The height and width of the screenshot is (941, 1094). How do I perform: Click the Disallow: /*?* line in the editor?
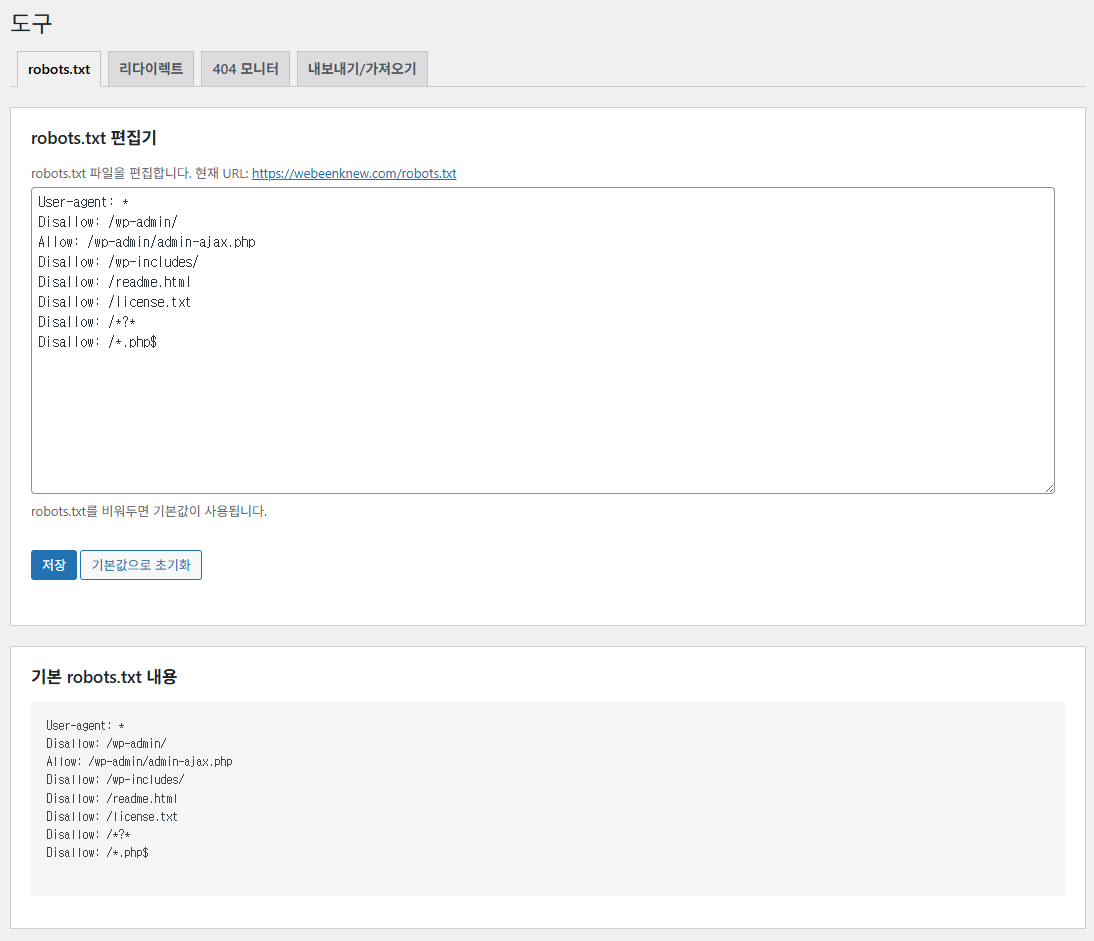pos(86,322)
